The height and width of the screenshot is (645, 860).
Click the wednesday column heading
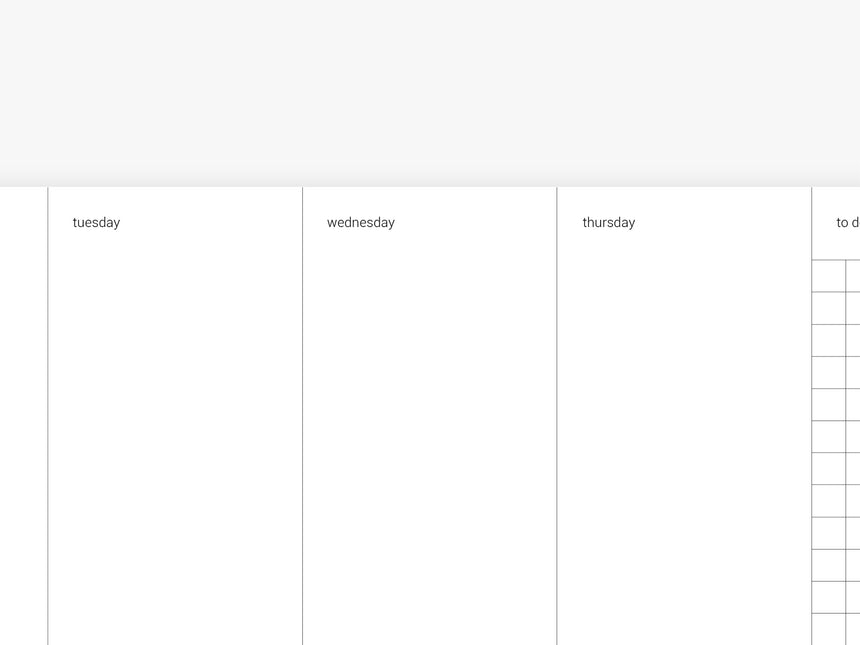[360, 223]
